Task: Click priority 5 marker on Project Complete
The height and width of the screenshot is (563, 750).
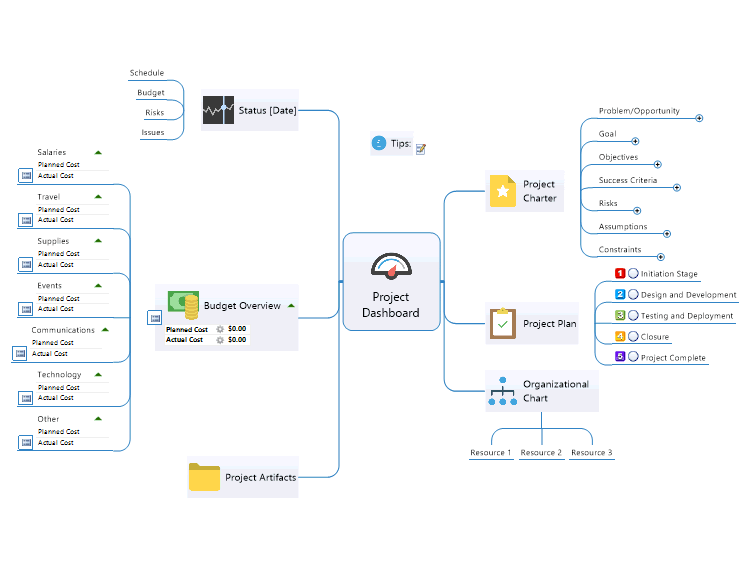Action: pos(620,356)
